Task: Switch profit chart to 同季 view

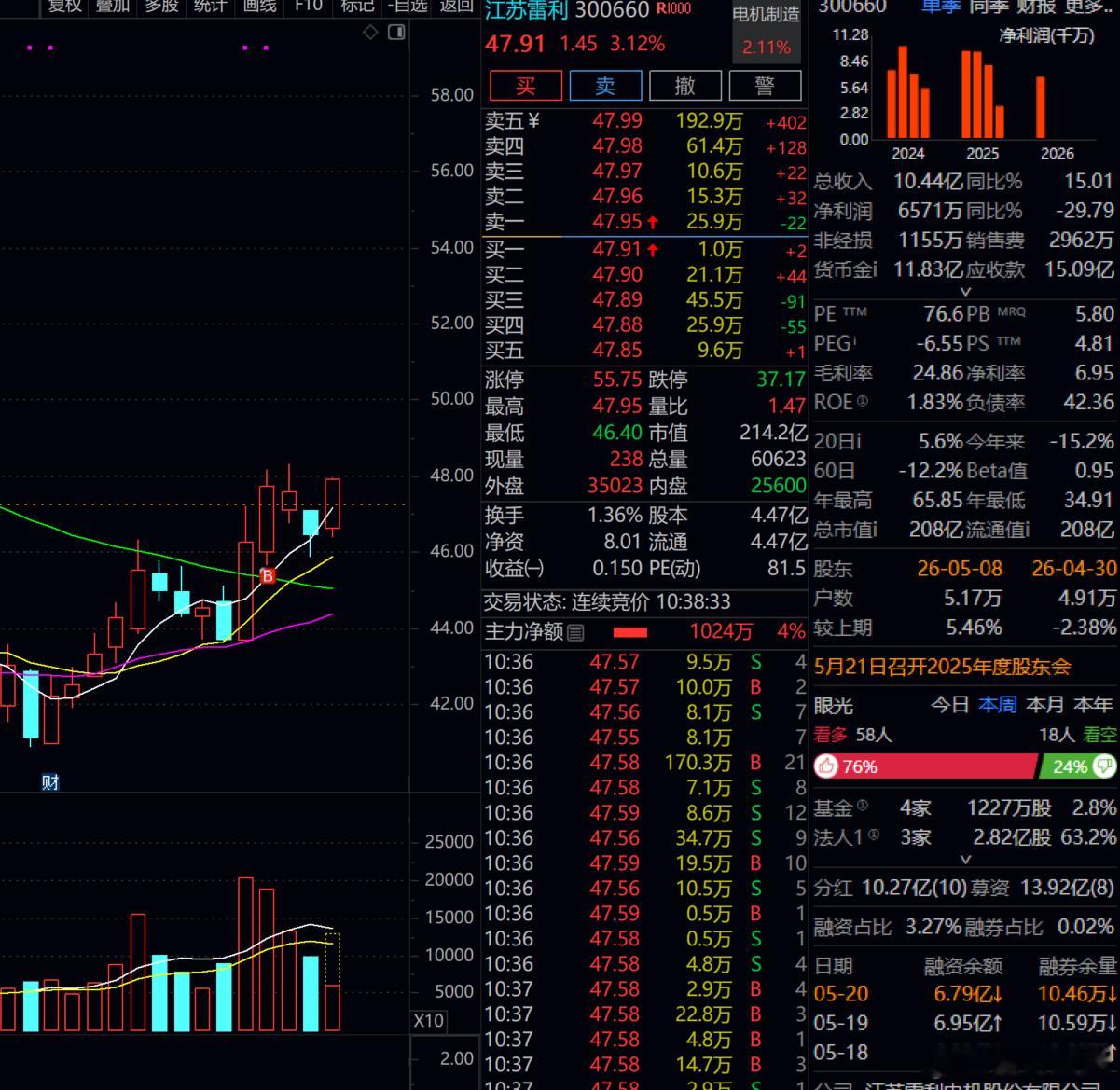Action: tap(989, 7)
